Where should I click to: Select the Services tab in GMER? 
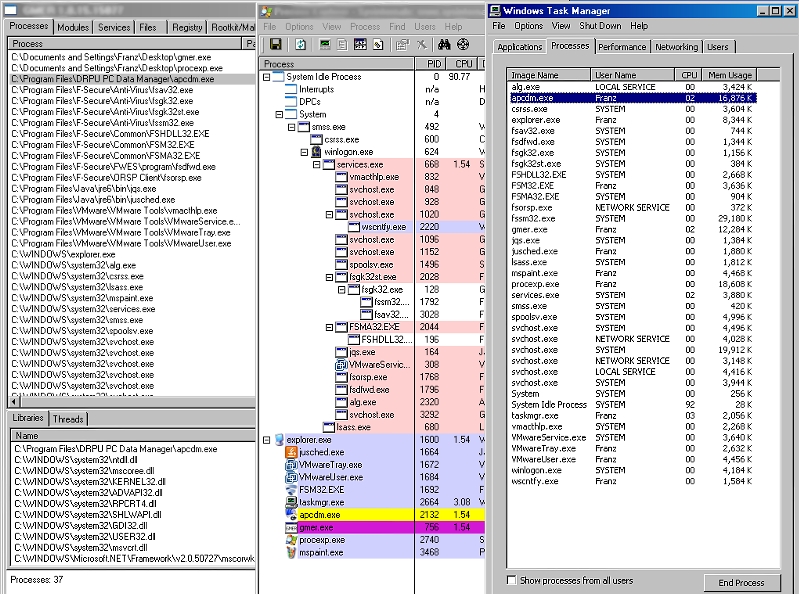[x=114, y=28]
